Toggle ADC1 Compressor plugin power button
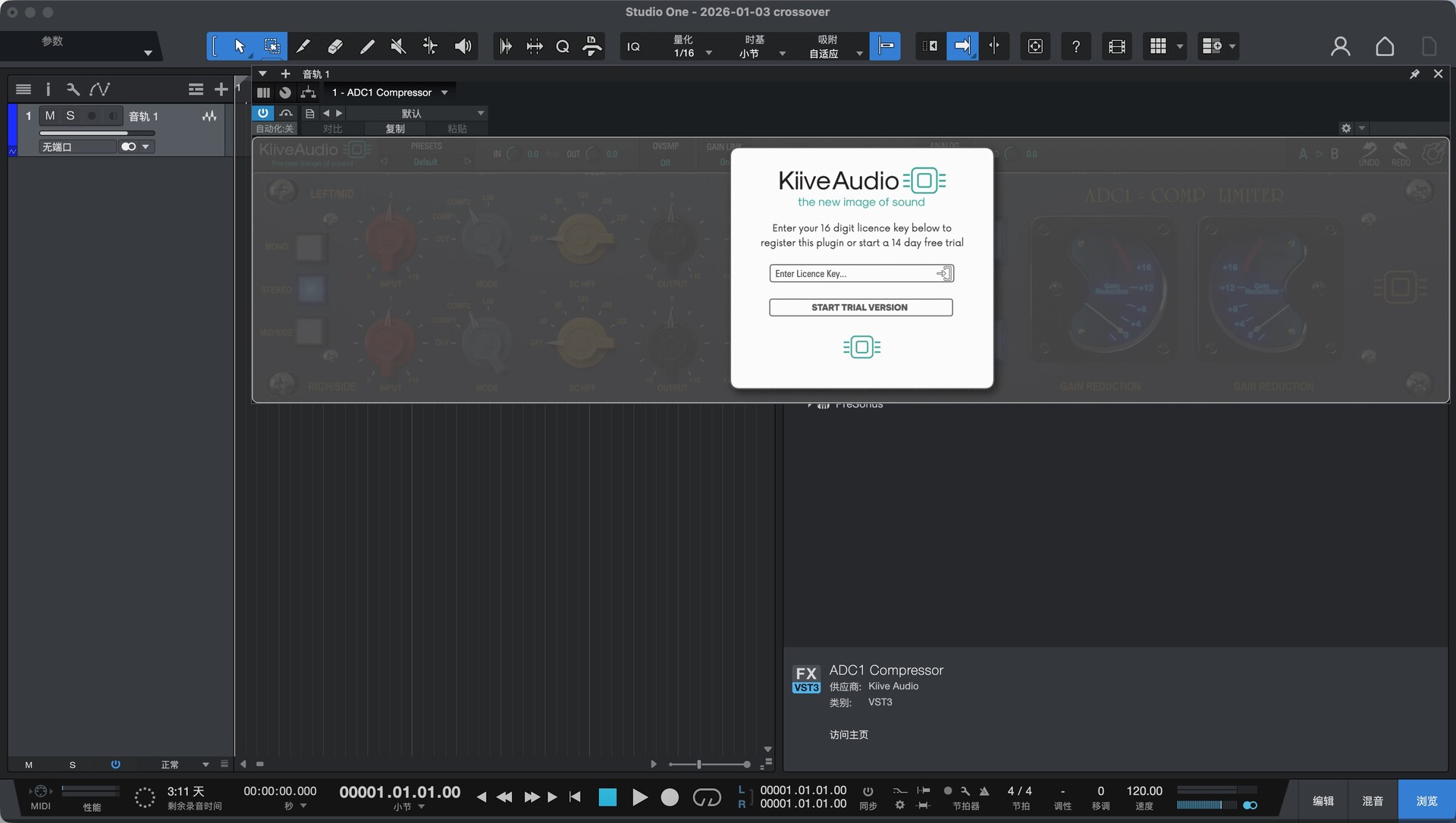The height and width of the screenshot is (823, 1456). [262, 113]
